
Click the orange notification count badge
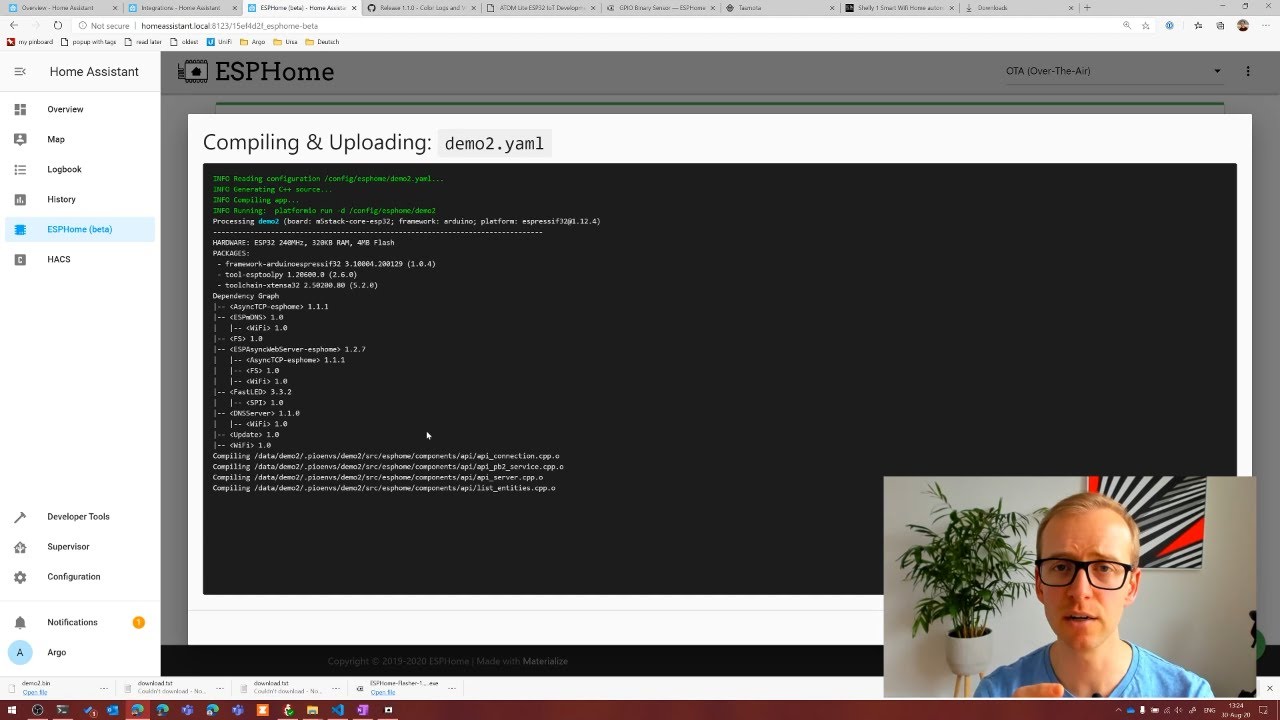tap(139, 622)
